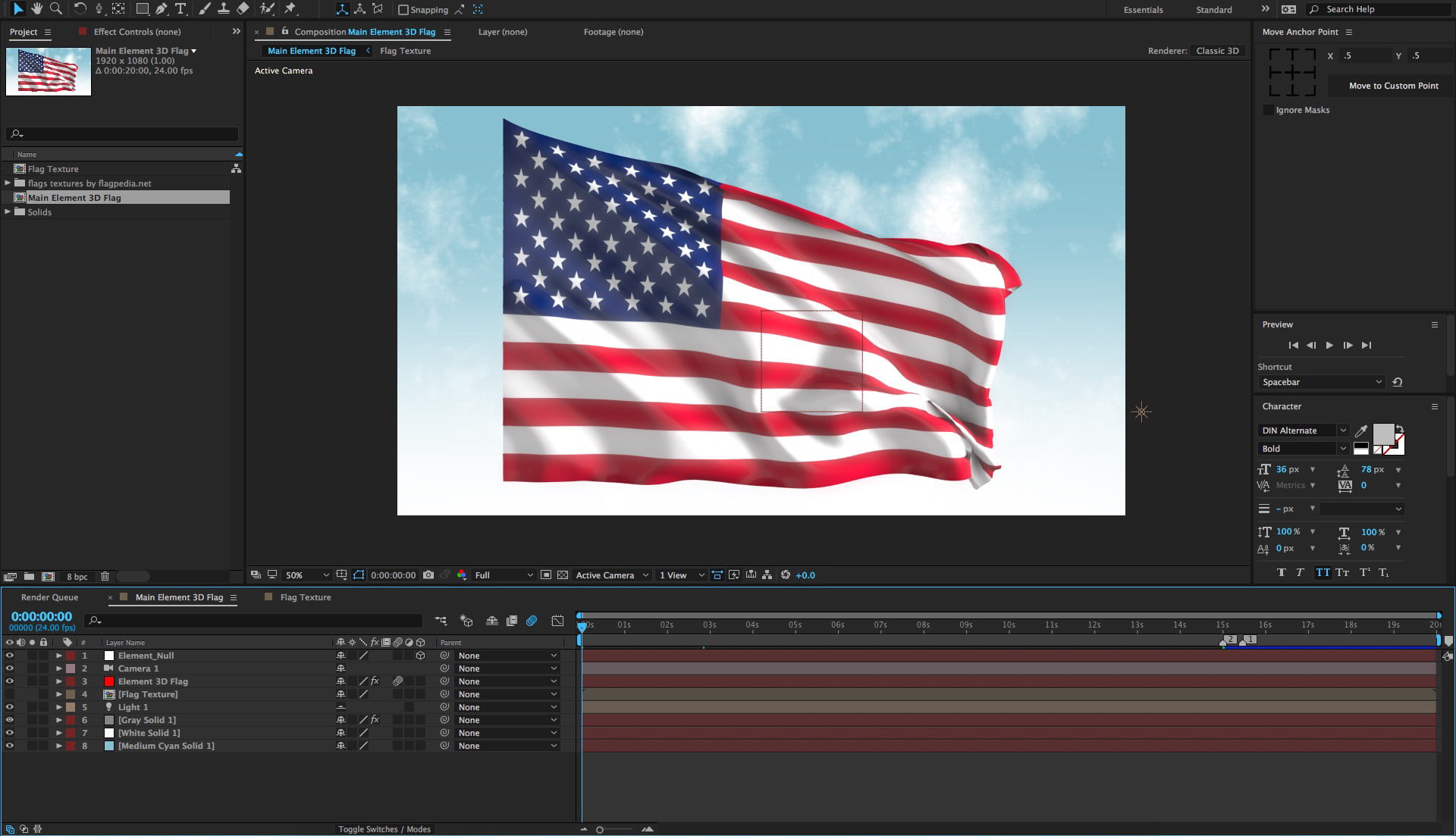Screen dimensions: 1456x836
Task: Click the Text tool icon in toolbar
Action: [180, 9]
